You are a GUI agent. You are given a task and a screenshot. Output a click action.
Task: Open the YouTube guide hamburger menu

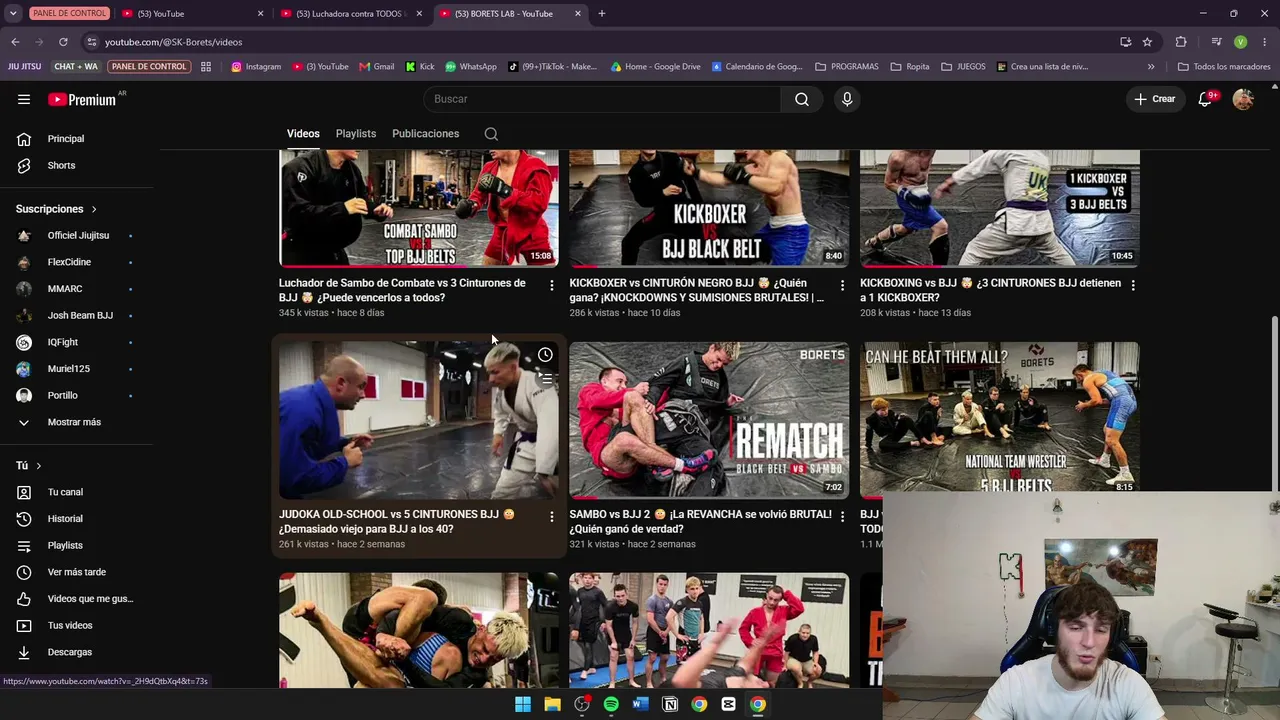tap(24, 99)
